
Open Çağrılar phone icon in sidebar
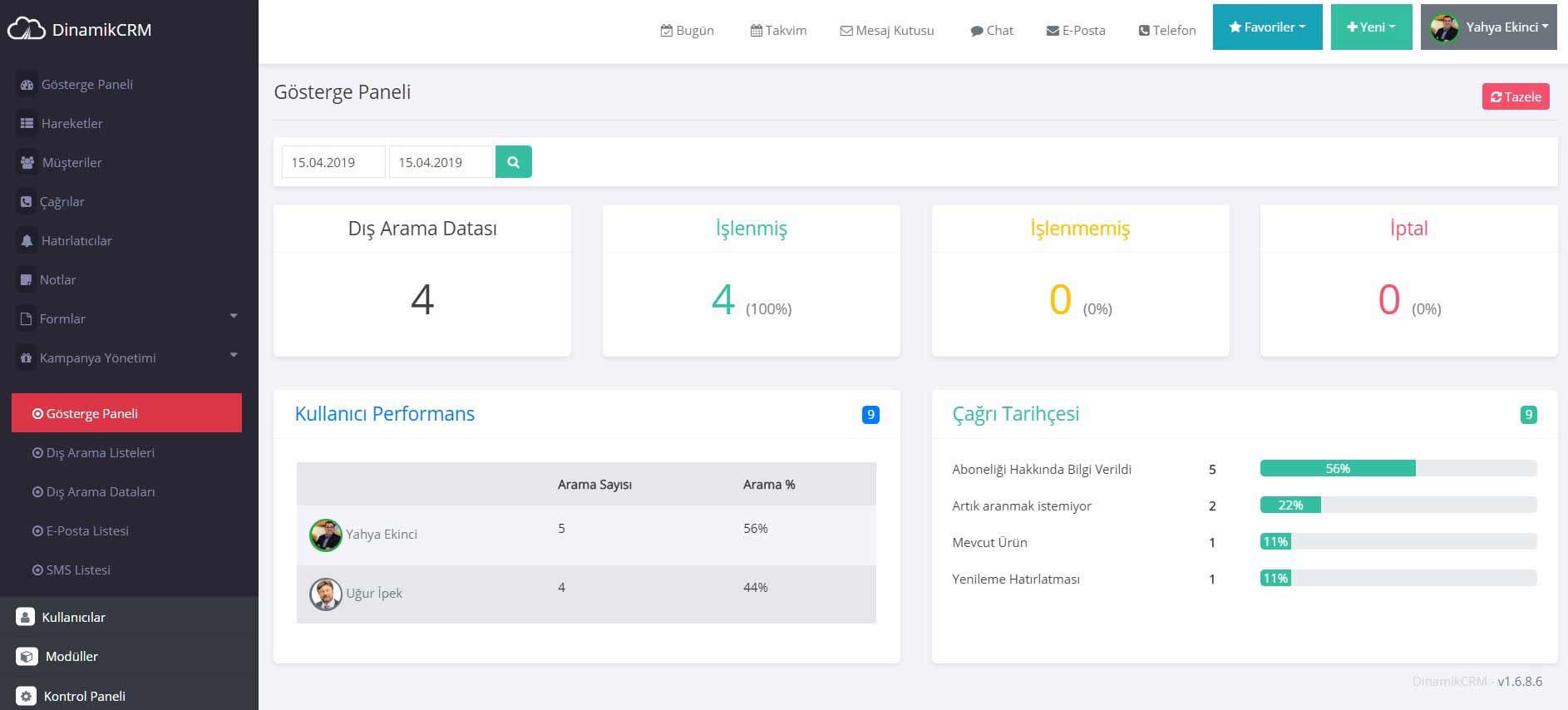[x=27, y=202]
